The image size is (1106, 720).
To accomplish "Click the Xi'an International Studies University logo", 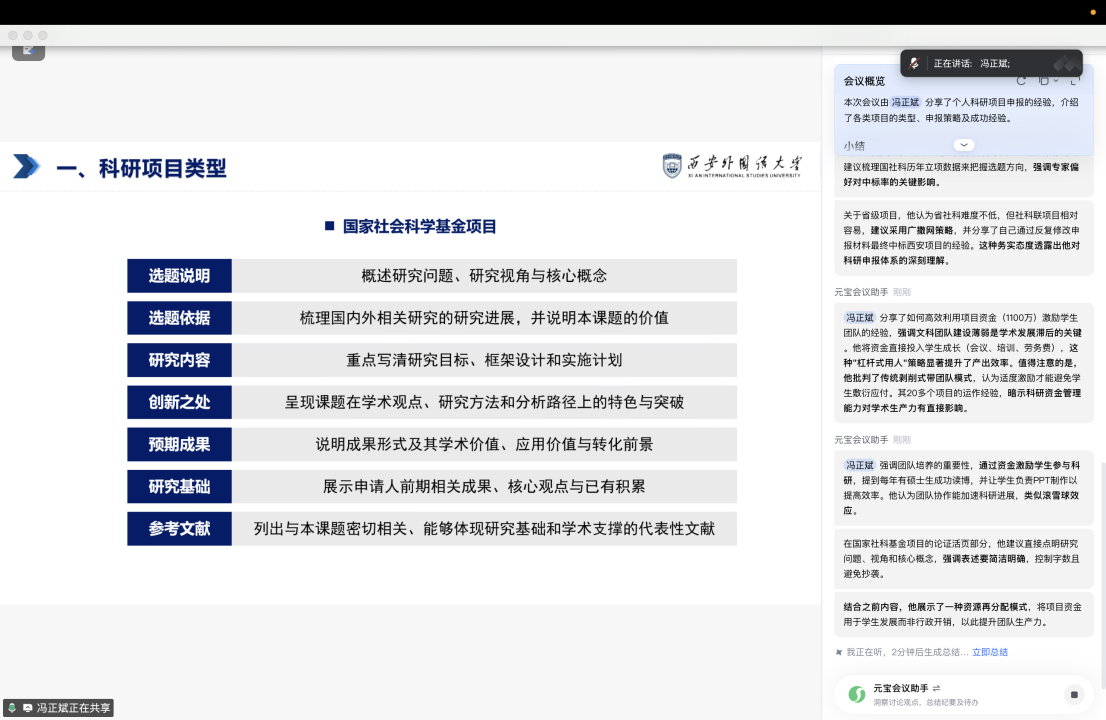I will [x=732, y=166].
